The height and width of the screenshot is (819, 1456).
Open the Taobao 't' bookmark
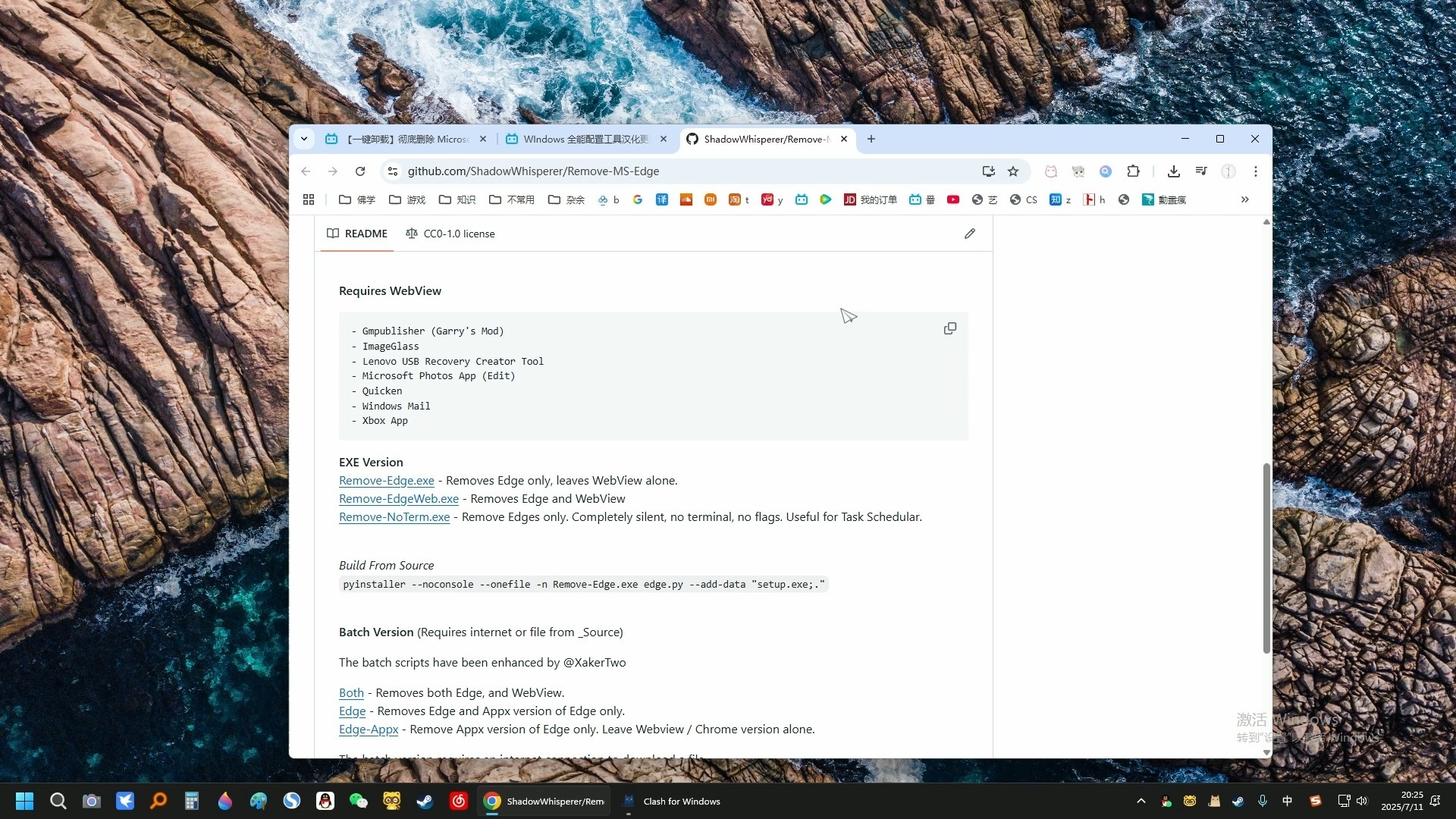click(739, 199)
